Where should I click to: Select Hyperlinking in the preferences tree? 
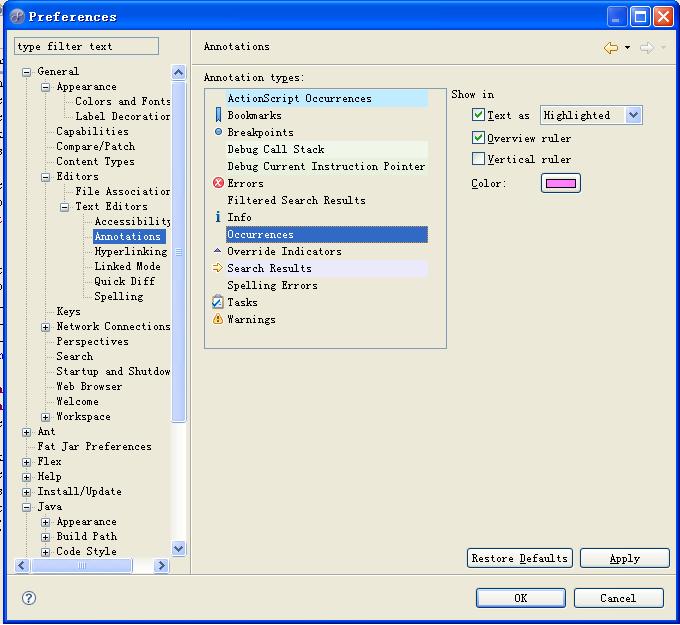130,252
